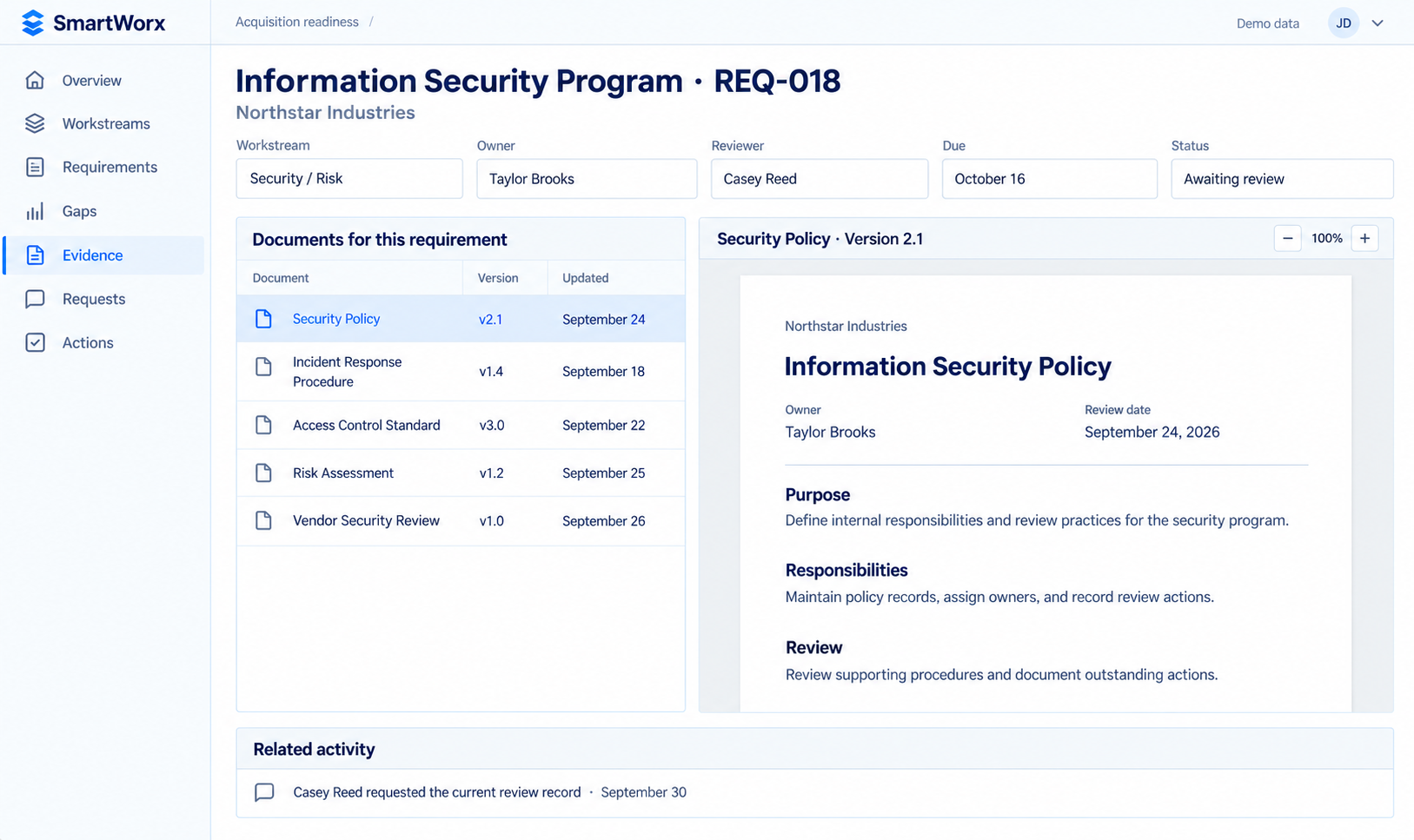This screenshot has width=1414, height=840.
Task: Click the Security Policy · Version 2.1 viewer title
Action: tap(820, 239)
